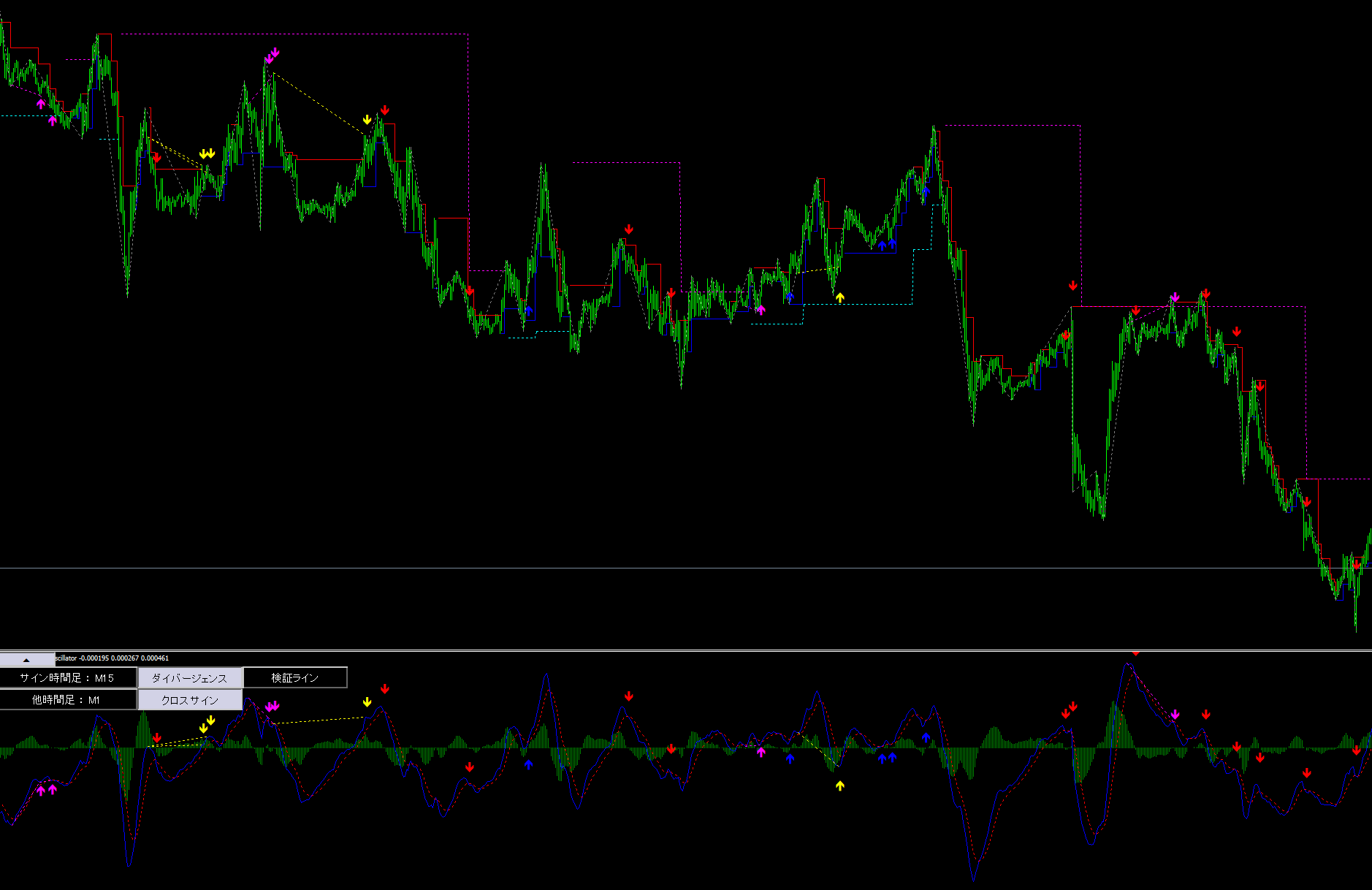
Task: Enable the 検証ライン verification line button
Action: pyautogui.click(x=295, y=678)
